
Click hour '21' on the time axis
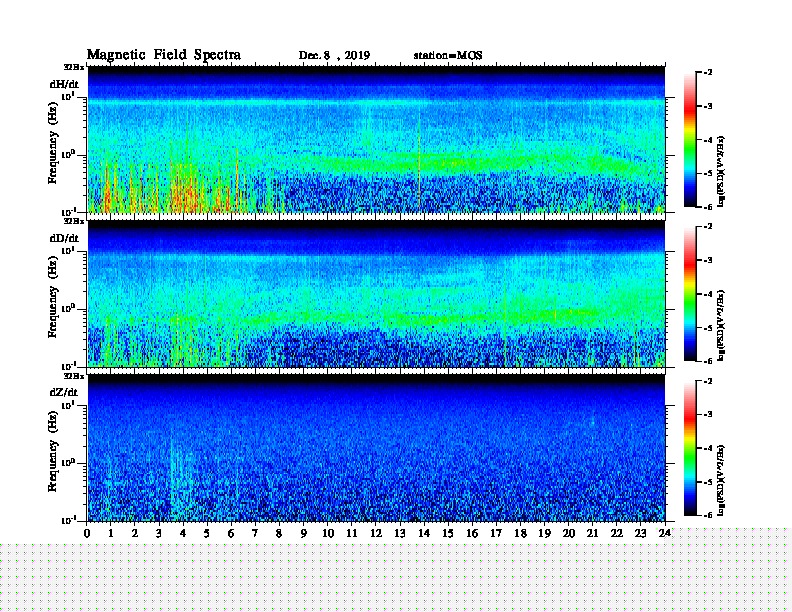point(592,533)
